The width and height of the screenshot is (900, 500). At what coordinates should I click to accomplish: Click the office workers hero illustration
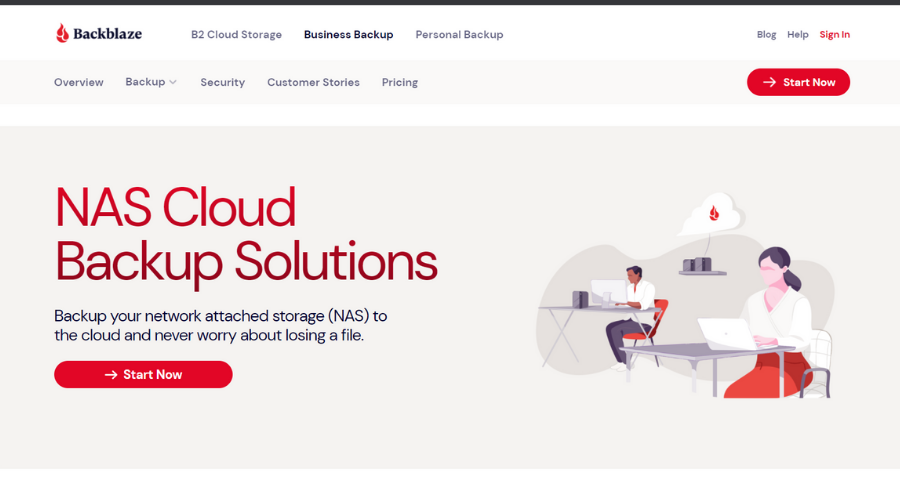coord(685,296)
